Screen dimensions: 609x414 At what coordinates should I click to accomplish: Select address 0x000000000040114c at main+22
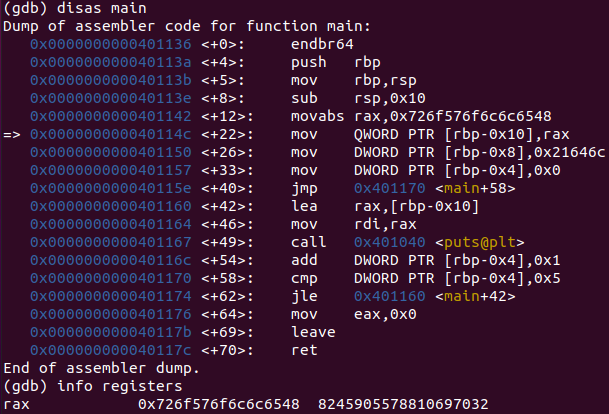111,134
